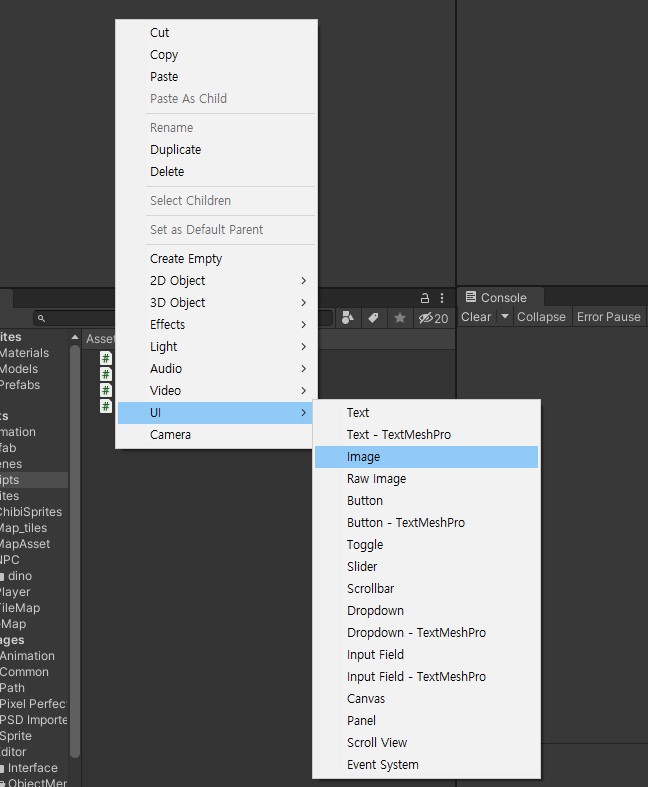Open the first C# script file icon
The height and width of the screenshot is (787, 648).
click(x=105, y=358)
